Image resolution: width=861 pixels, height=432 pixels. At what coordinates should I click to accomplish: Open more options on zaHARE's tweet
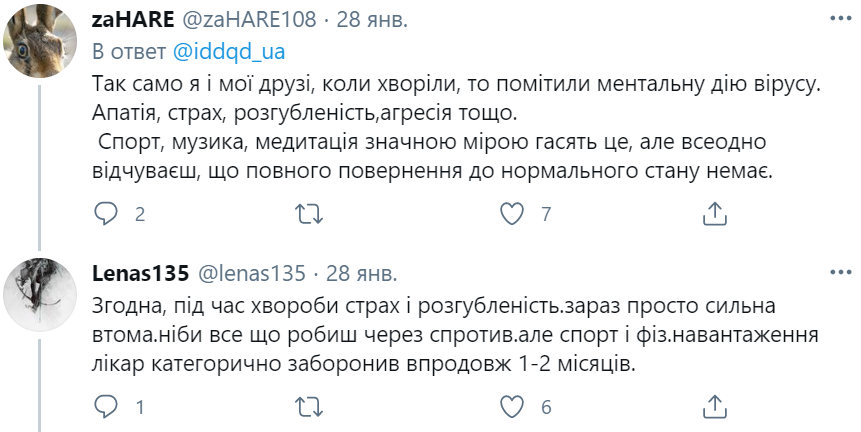tap(838, 19)
